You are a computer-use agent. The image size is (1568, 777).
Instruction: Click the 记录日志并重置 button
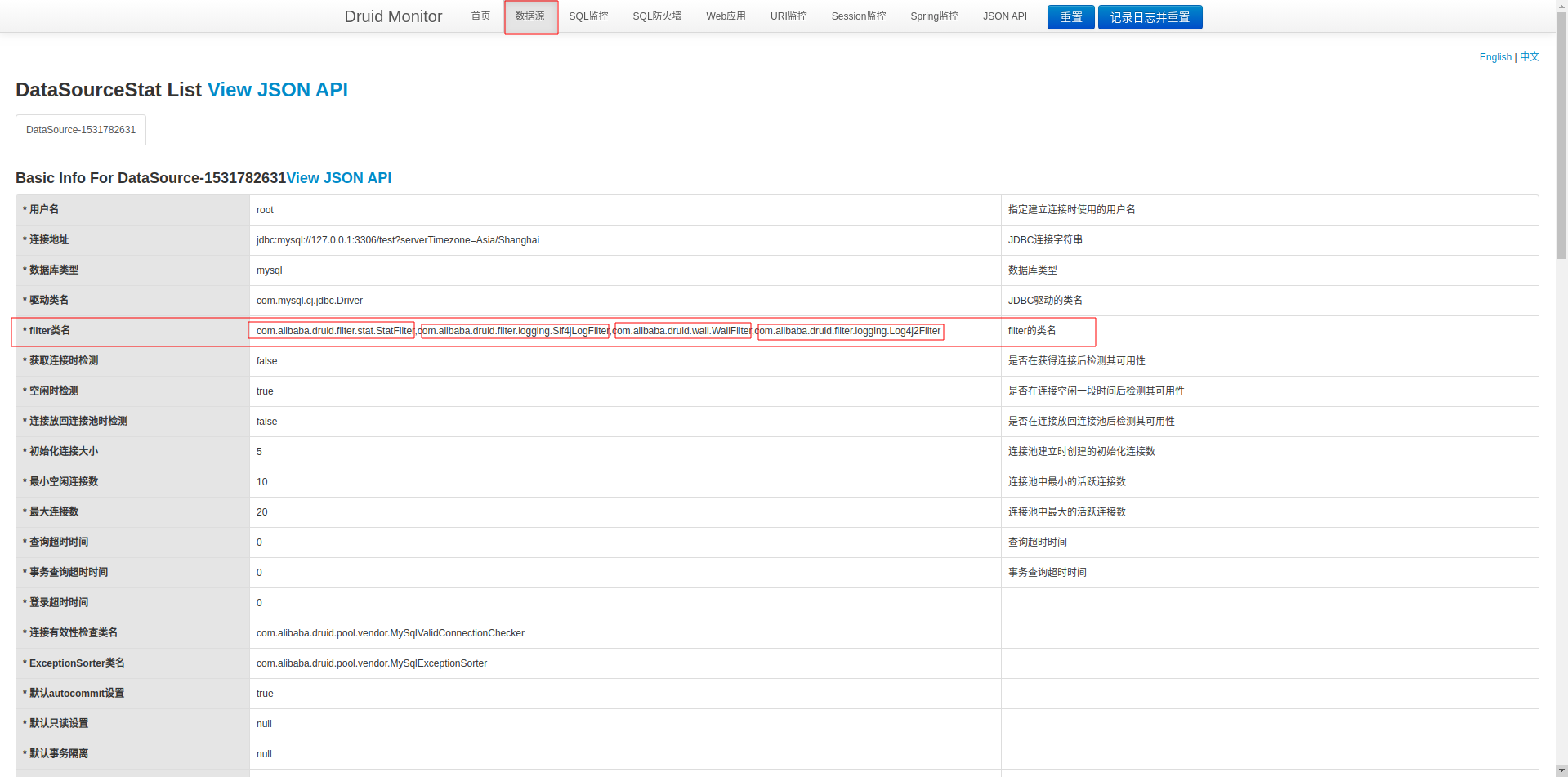[1150, 17]
